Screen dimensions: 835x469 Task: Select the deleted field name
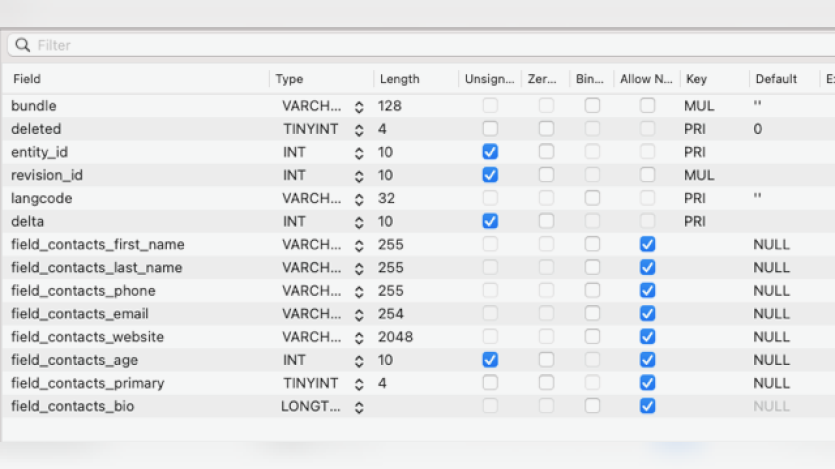click(x=36, y=129)
